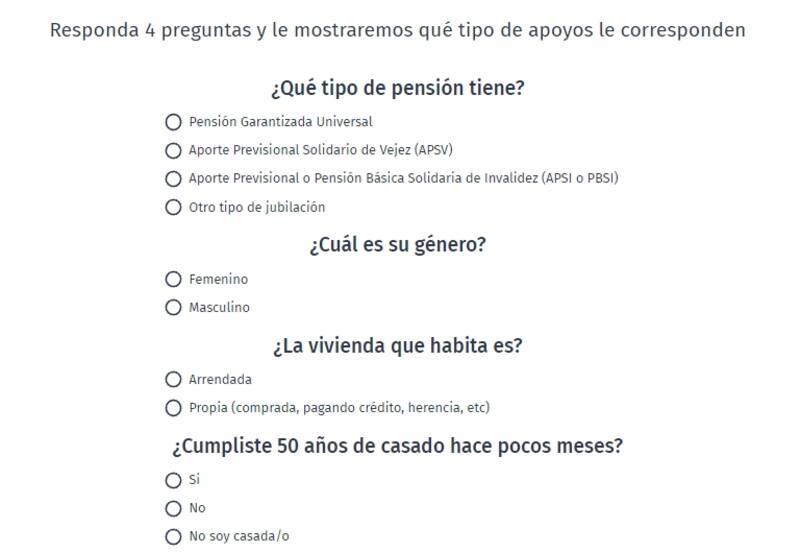Select Propia (comprada, pagando crédito, herencia) option

point(174,408)
